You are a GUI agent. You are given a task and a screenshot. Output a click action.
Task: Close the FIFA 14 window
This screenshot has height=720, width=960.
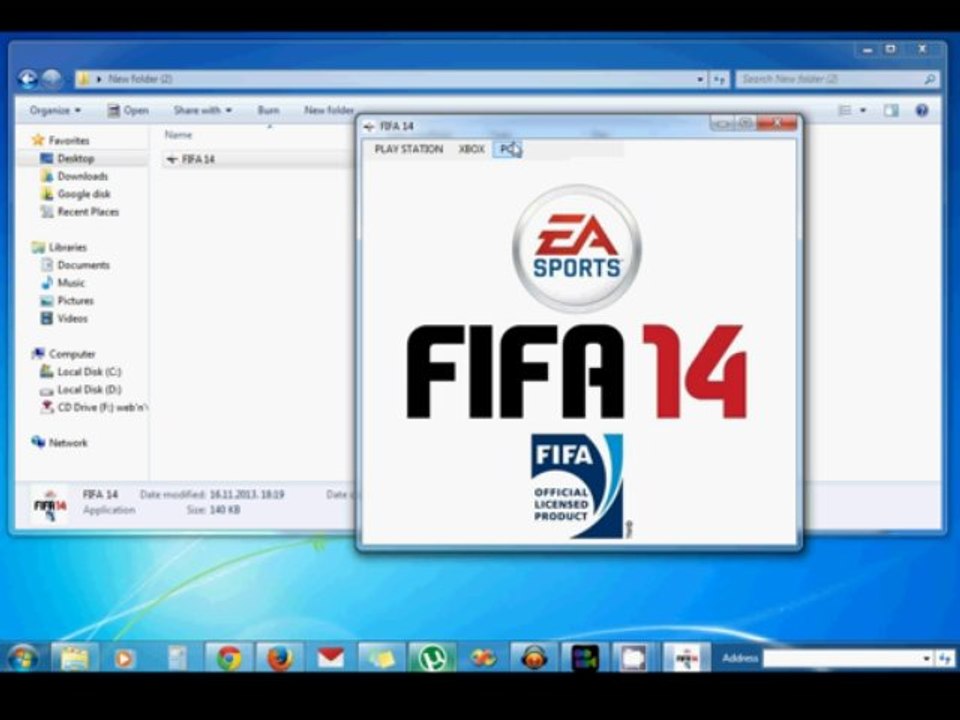[x=777, y=124]
